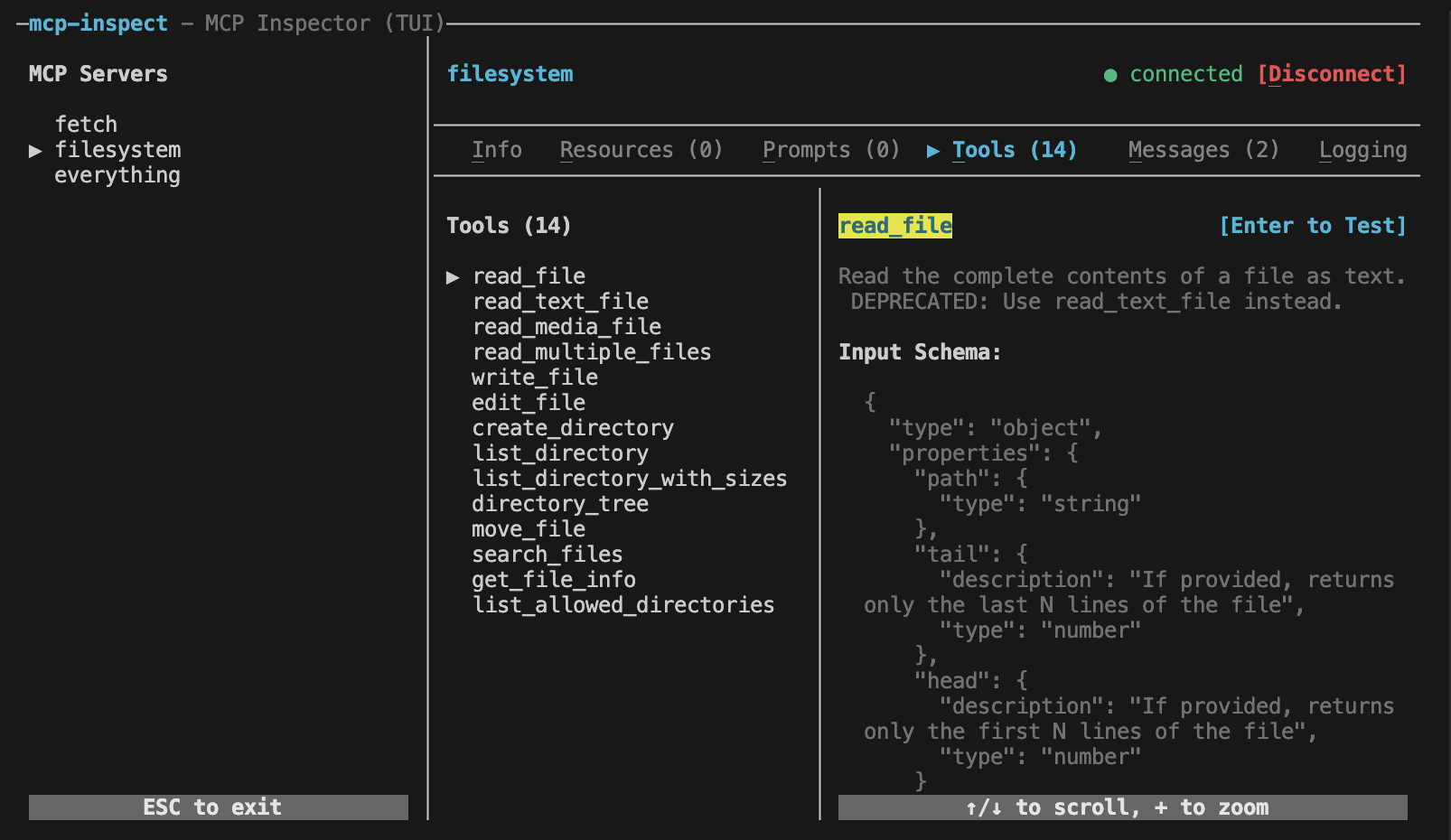Click the everything server entry

117,175
